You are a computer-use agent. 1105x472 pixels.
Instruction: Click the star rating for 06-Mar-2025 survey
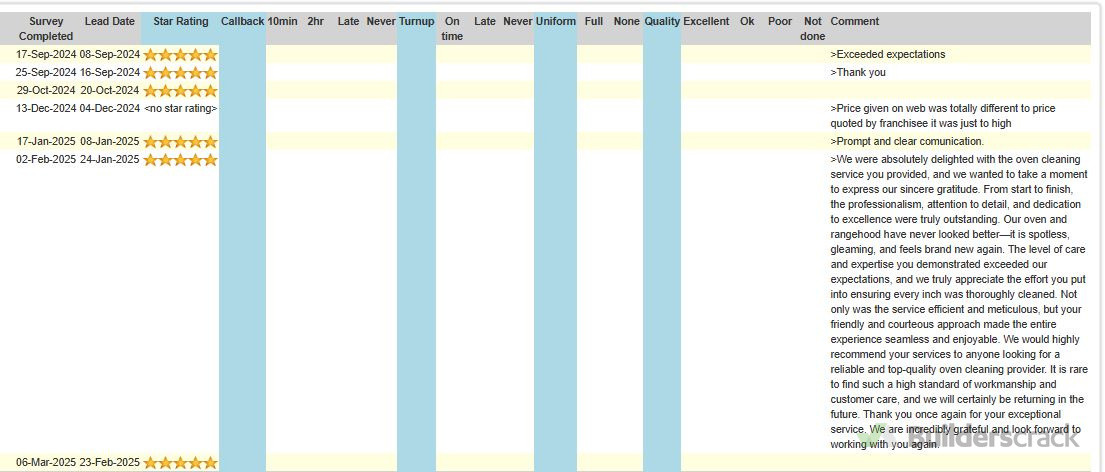(180, 463)
